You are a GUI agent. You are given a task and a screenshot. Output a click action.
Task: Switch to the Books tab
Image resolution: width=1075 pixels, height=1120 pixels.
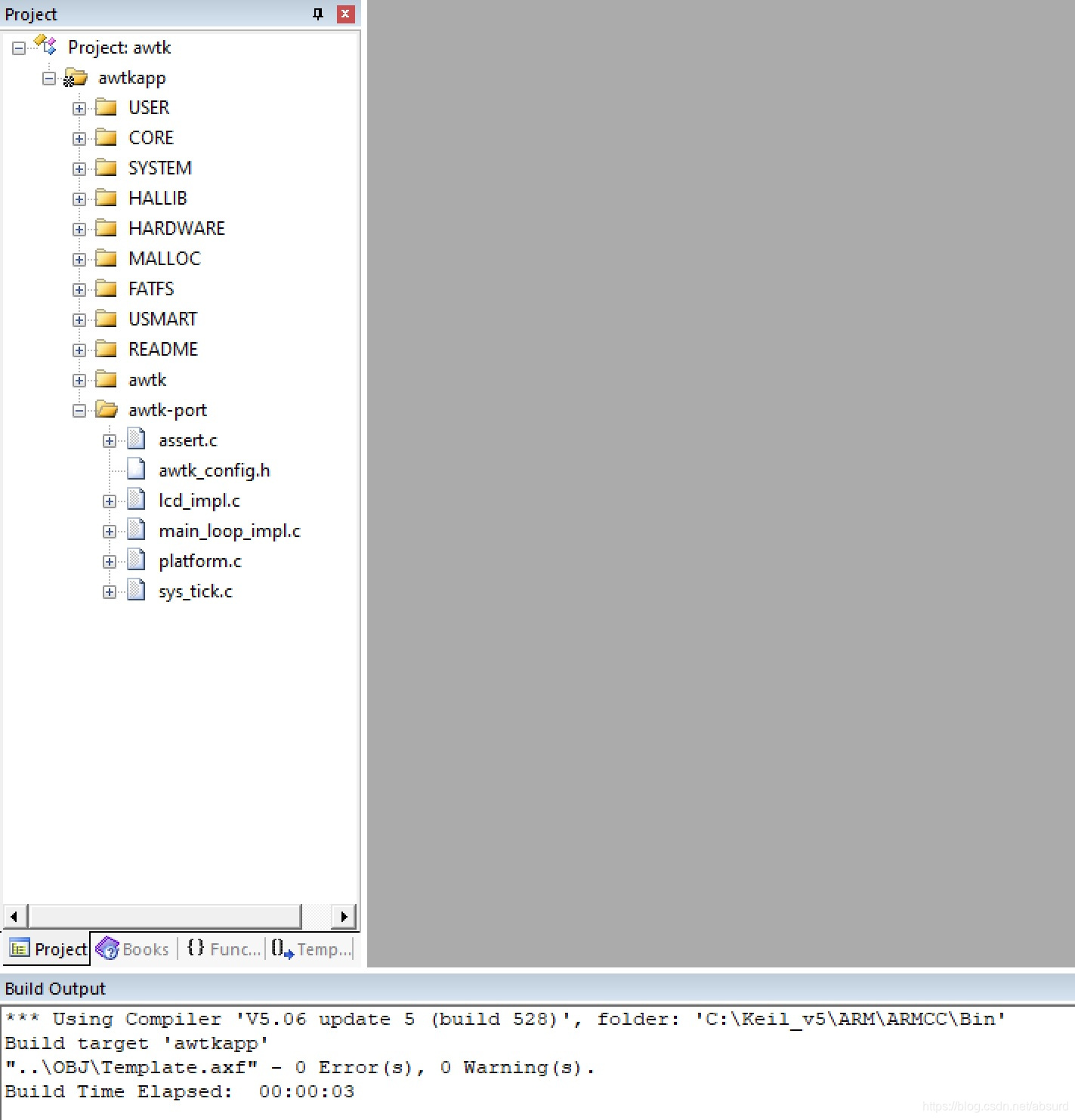134,949
